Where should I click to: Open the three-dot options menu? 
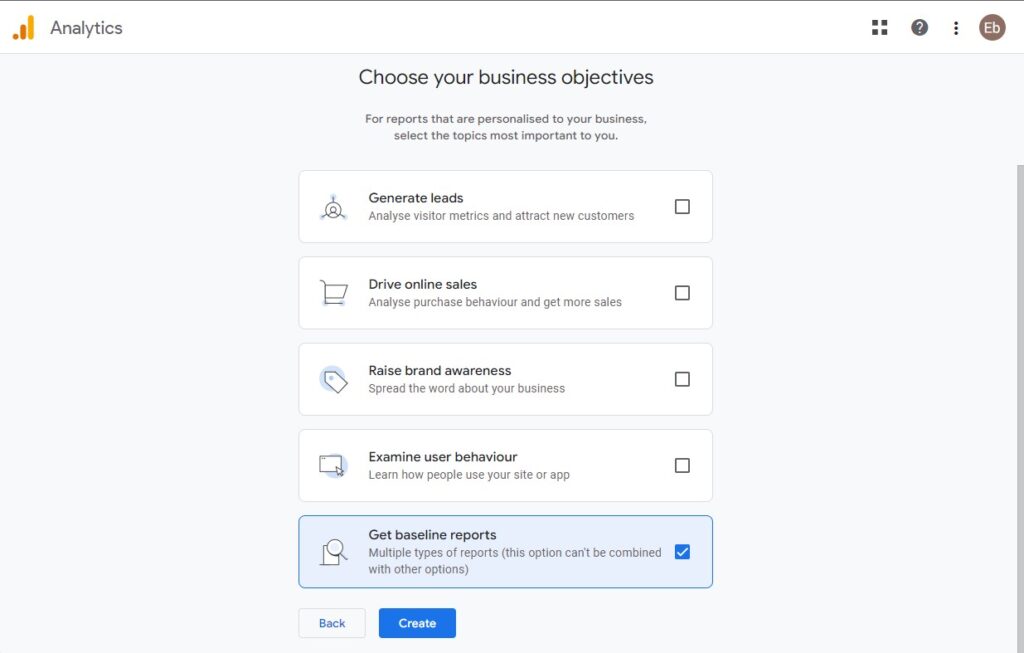pos(955,27)
